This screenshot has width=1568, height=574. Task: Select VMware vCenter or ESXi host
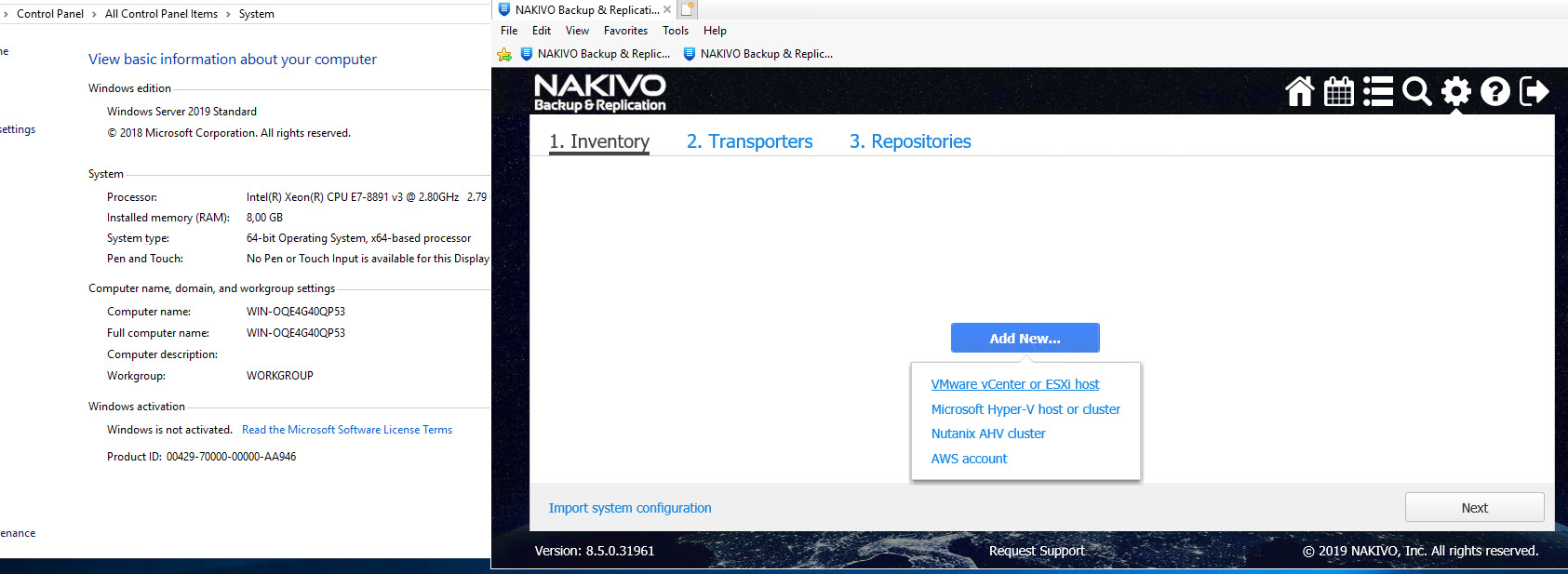[1014, 384]
